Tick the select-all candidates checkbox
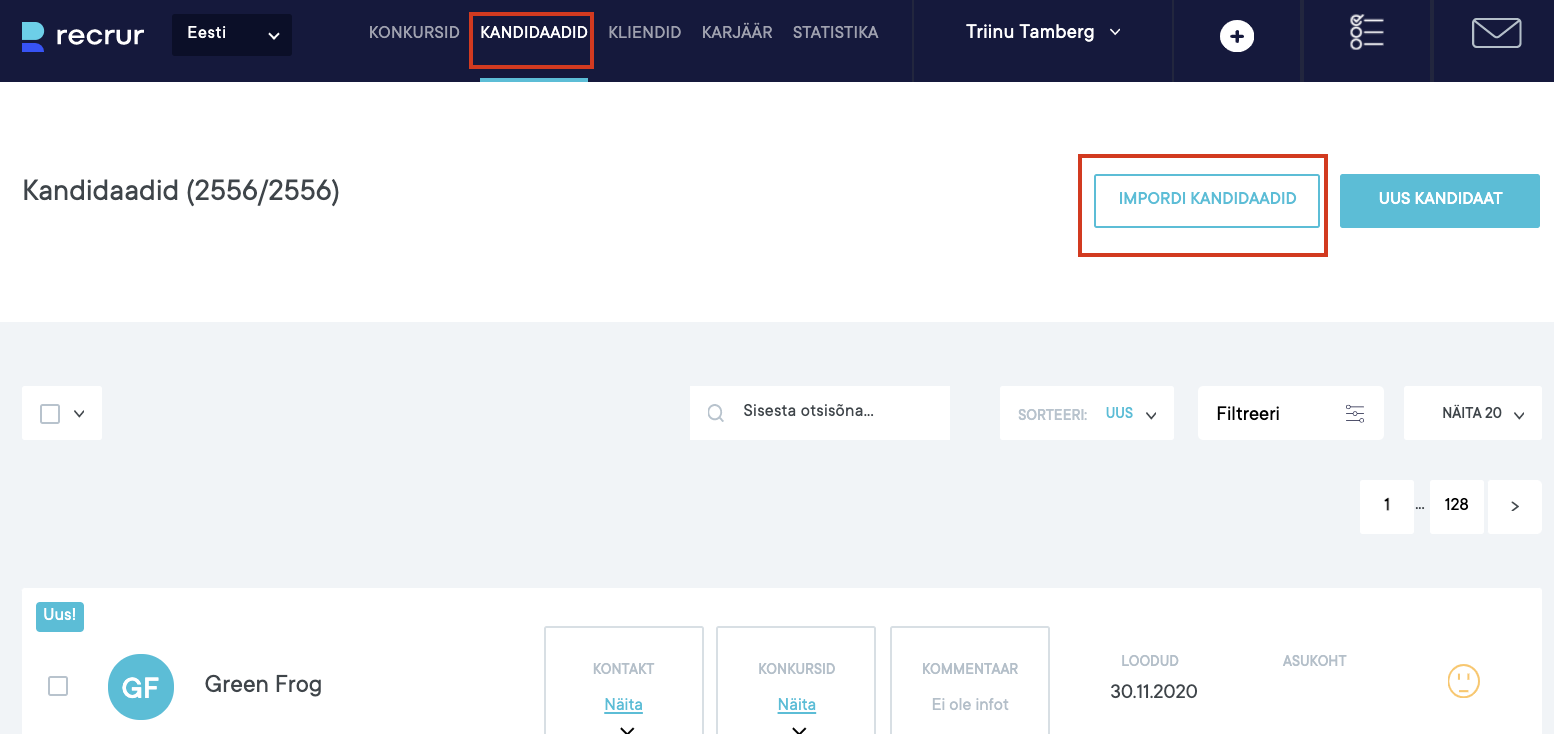Viewport: 1554px width, 734px height. [50, 414]
